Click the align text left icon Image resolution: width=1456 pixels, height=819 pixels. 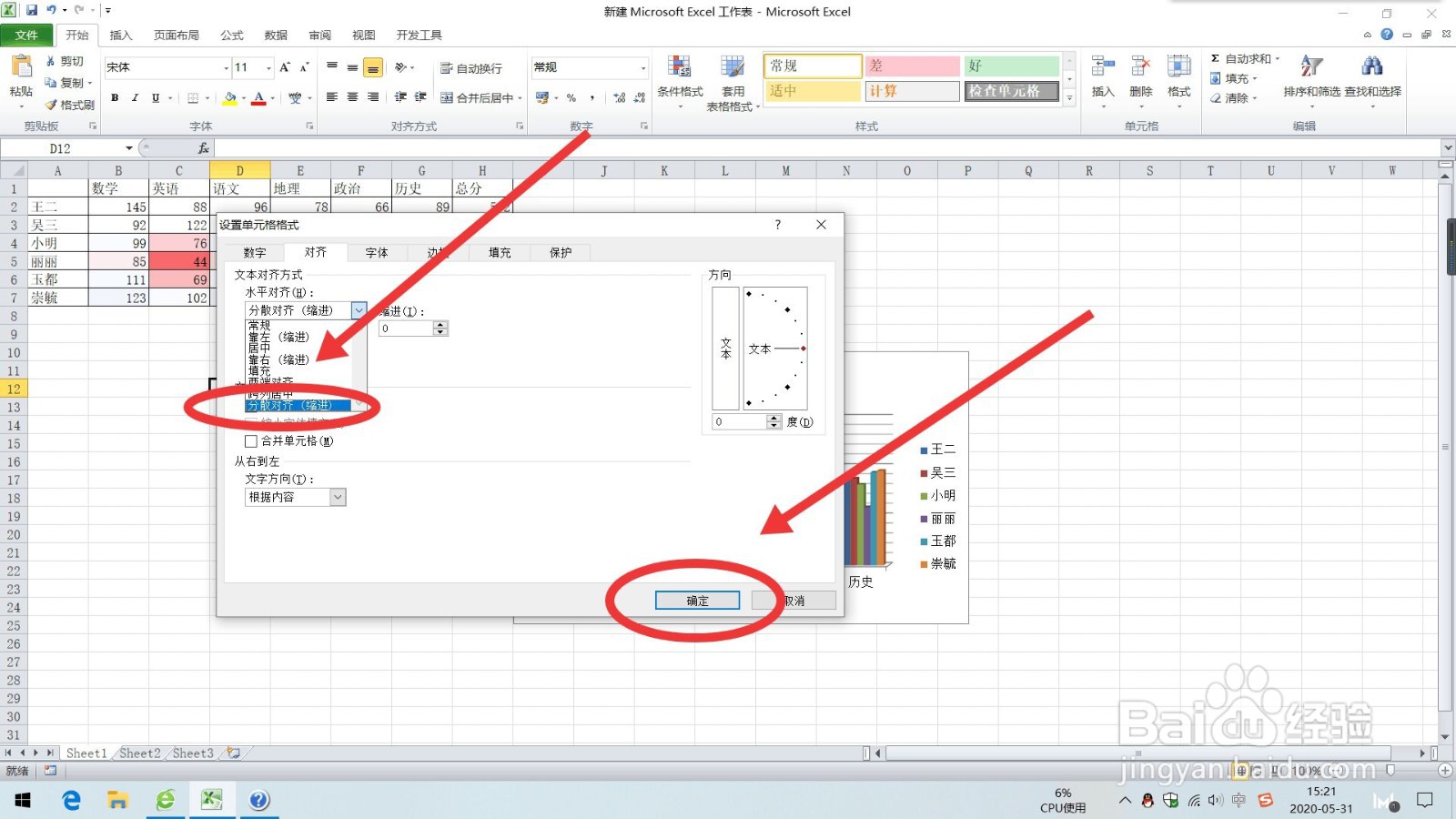point(332,97)
